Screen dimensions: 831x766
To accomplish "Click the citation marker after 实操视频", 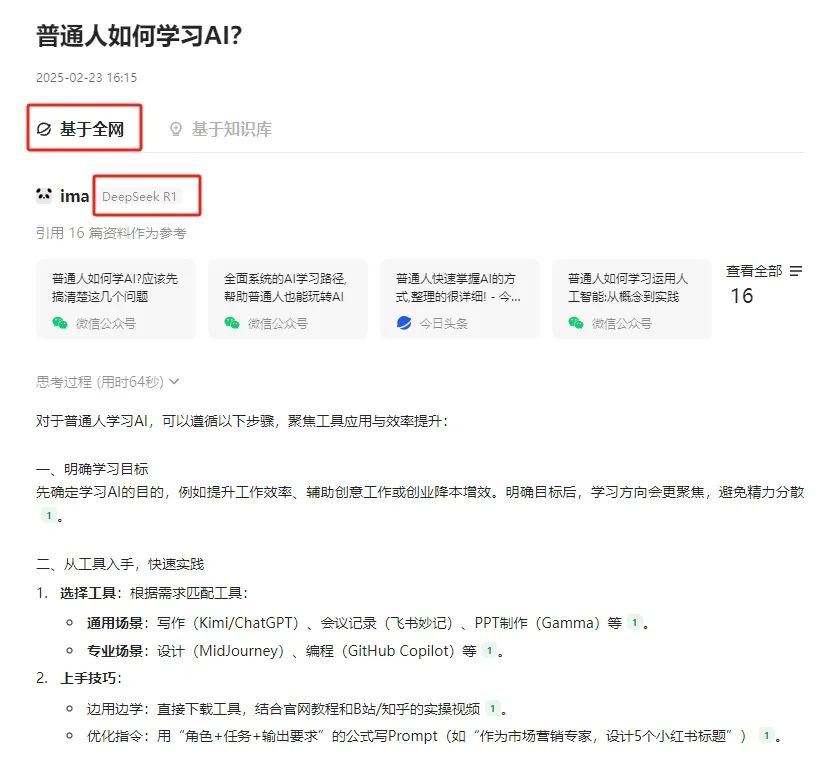I will click(492, 708).
